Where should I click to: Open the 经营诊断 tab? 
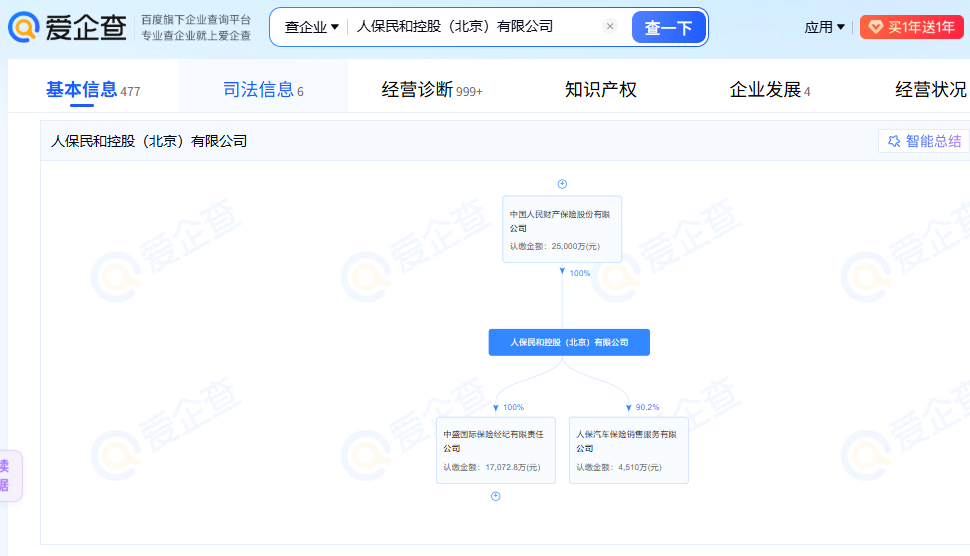point(432,90)
